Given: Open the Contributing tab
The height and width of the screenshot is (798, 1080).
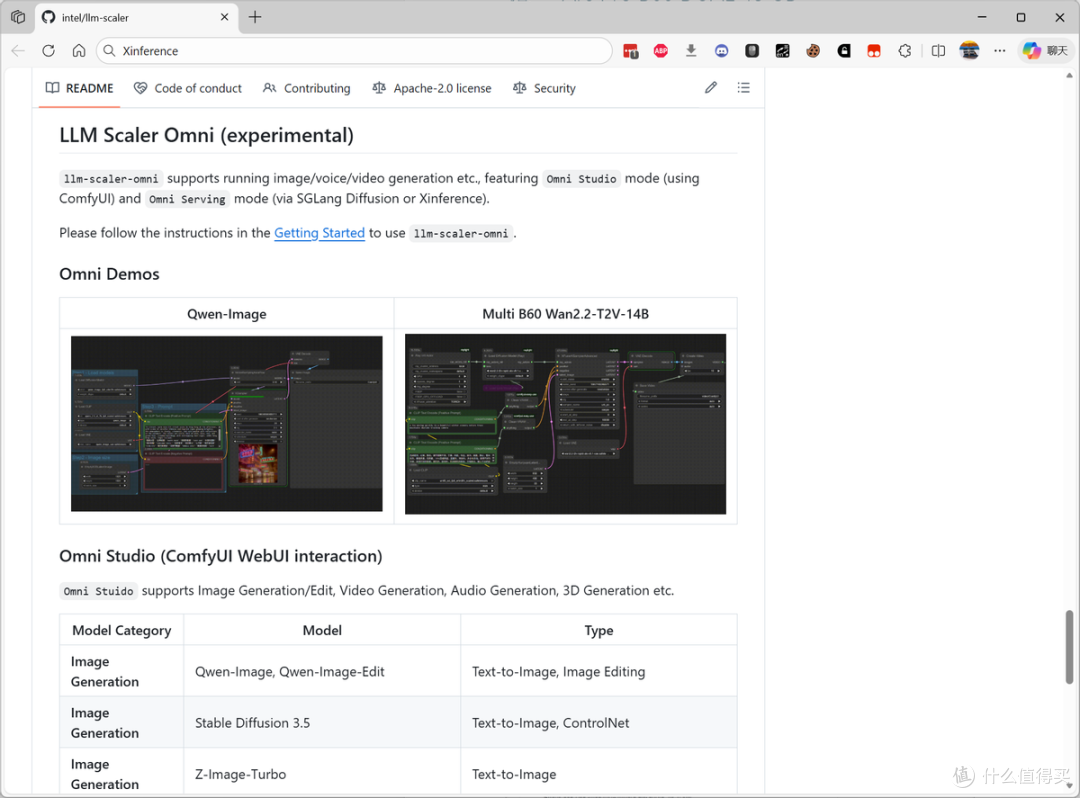Looking at the screenshot, I should click(x=307, y=88).
